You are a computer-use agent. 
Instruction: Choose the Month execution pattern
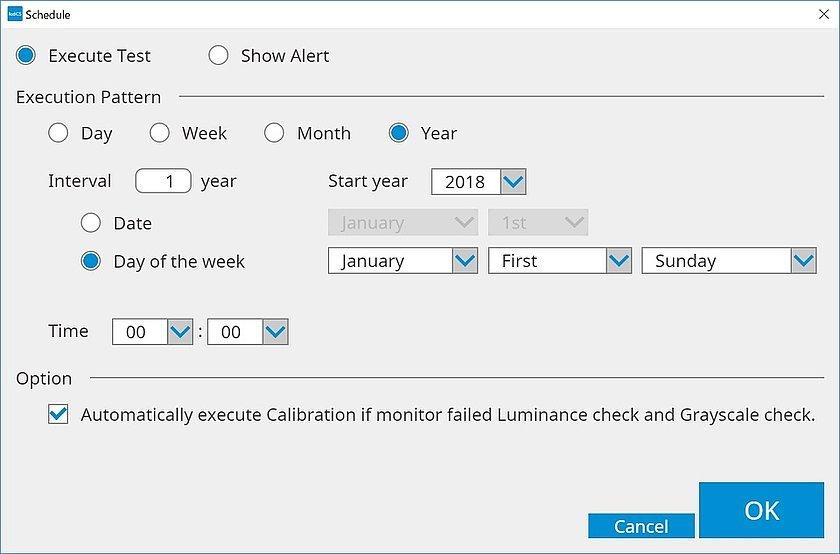(275, 133)
